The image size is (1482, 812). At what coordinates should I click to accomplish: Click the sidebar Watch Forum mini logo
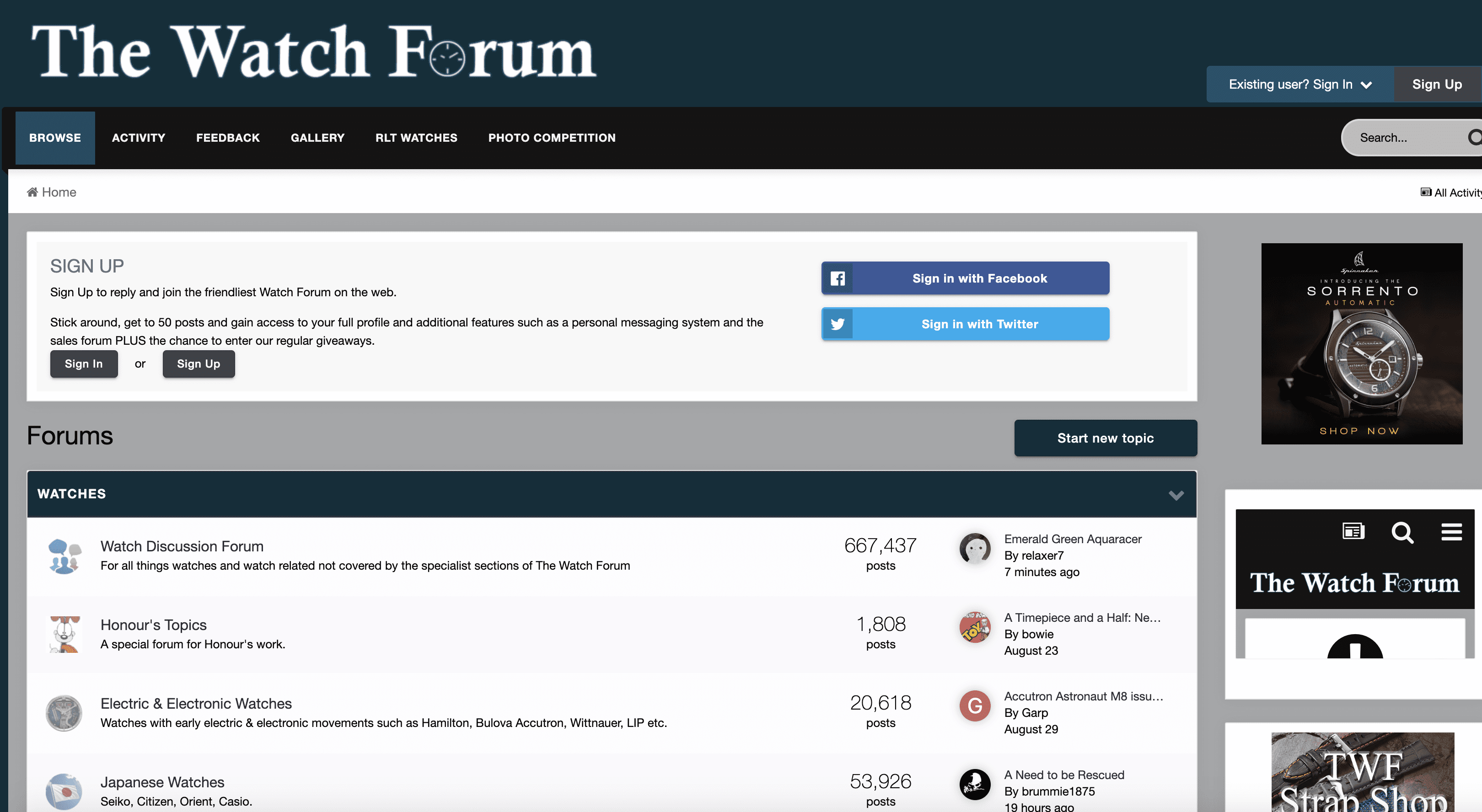pos(1354,583)
